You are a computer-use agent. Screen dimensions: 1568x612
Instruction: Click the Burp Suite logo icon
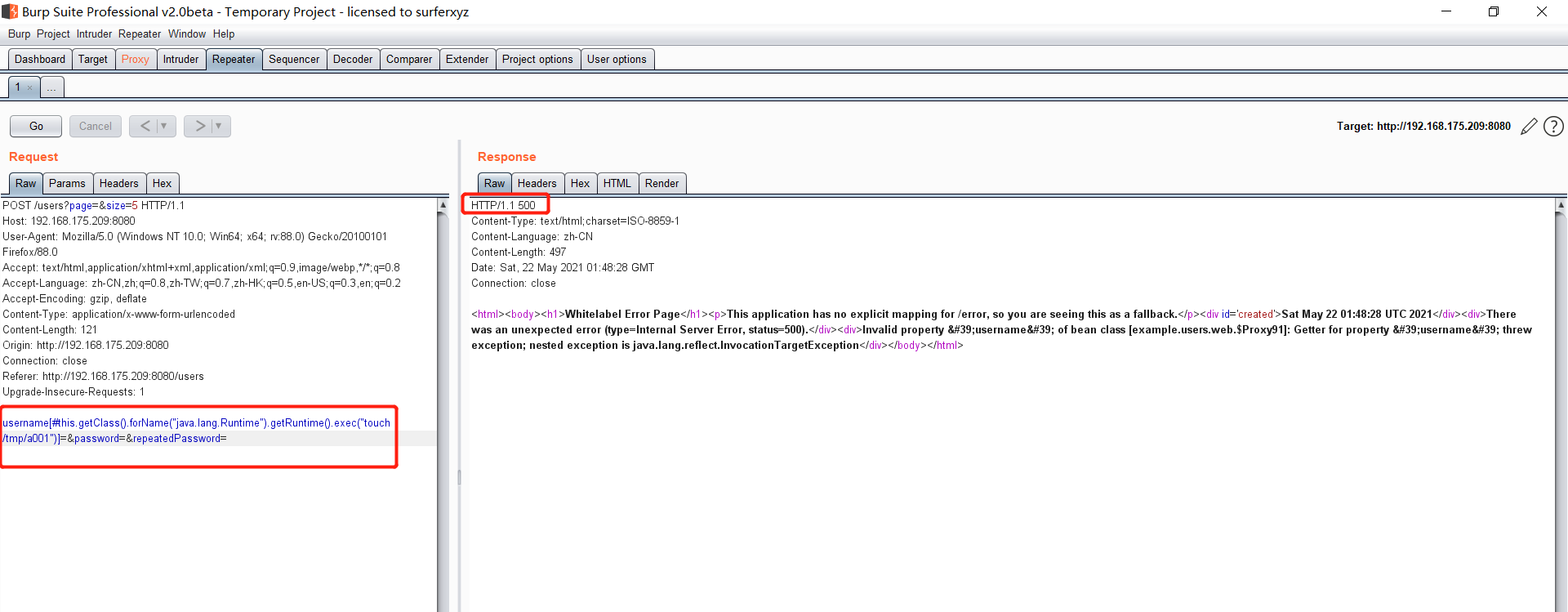click(x=10, y=11)
